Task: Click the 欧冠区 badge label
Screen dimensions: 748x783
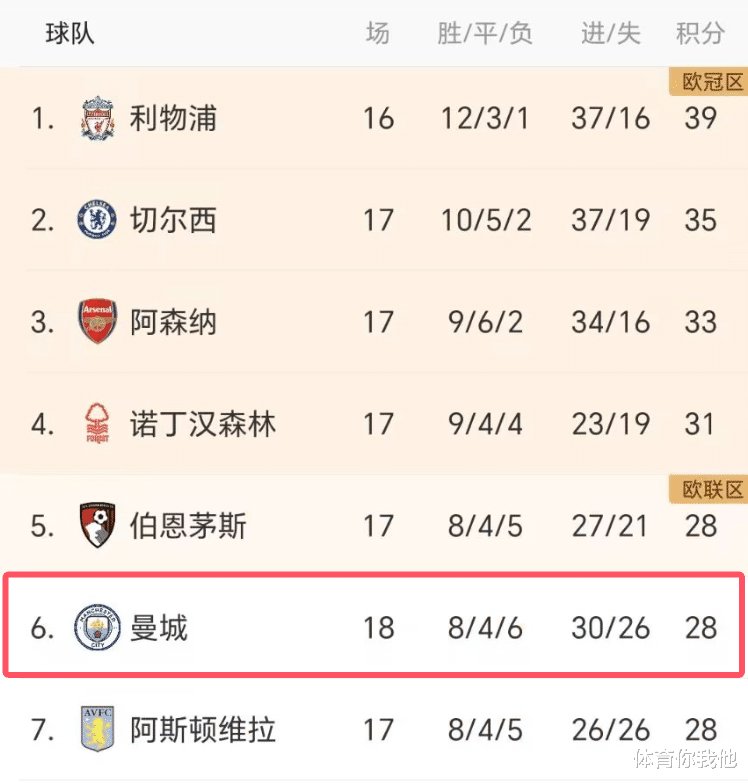Action: 709,82
